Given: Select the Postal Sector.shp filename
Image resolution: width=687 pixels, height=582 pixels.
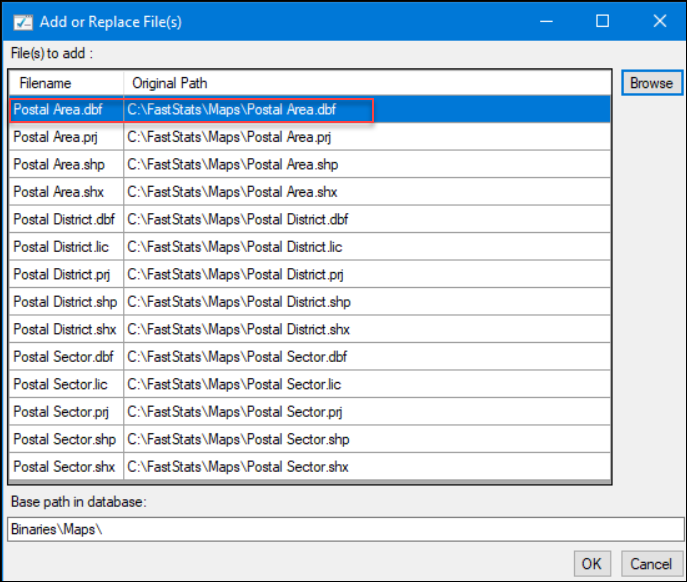Looking at the screenshot, I should pos(65,440).
